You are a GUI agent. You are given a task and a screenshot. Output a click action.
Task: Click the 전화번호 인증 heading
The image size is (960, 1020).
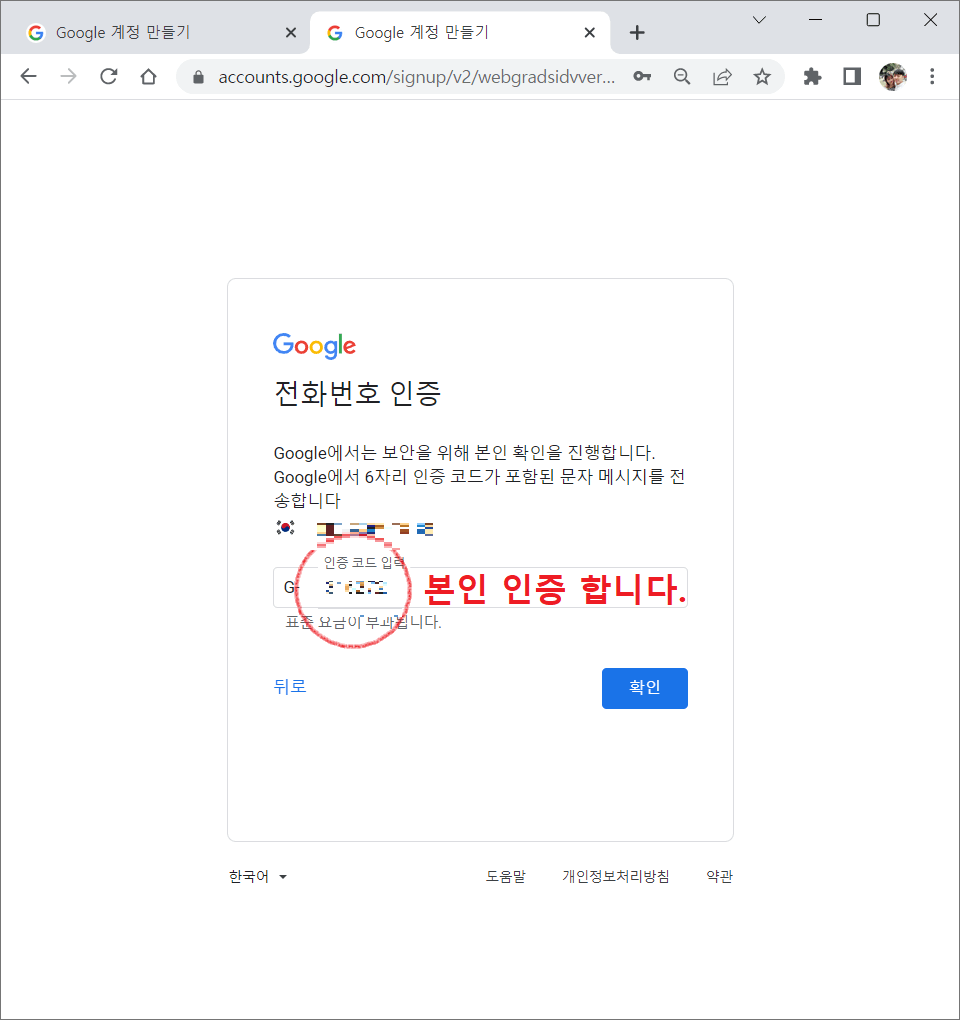click(358, 394)
